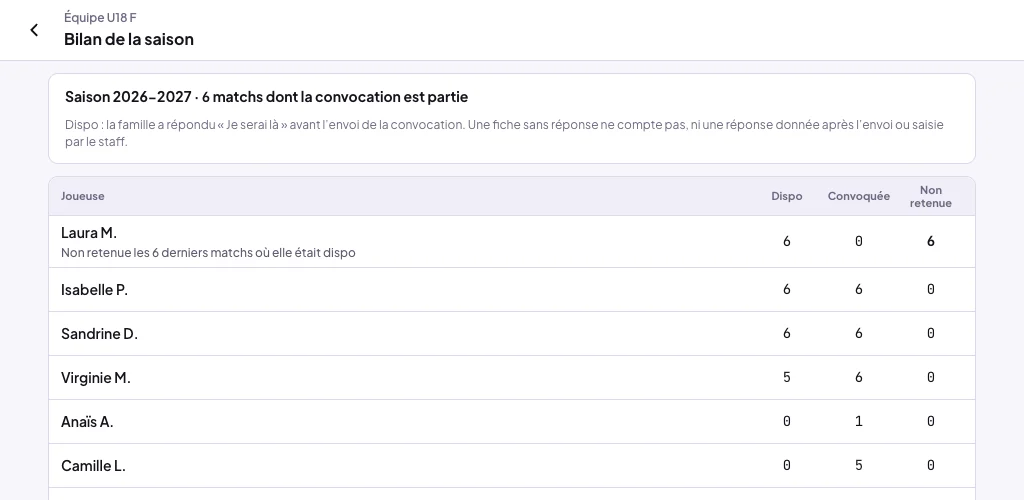Select Virginie M.'s Convoquée value 6
Viewport: 1024px width, 500px height.
click(x=858, y=377)
